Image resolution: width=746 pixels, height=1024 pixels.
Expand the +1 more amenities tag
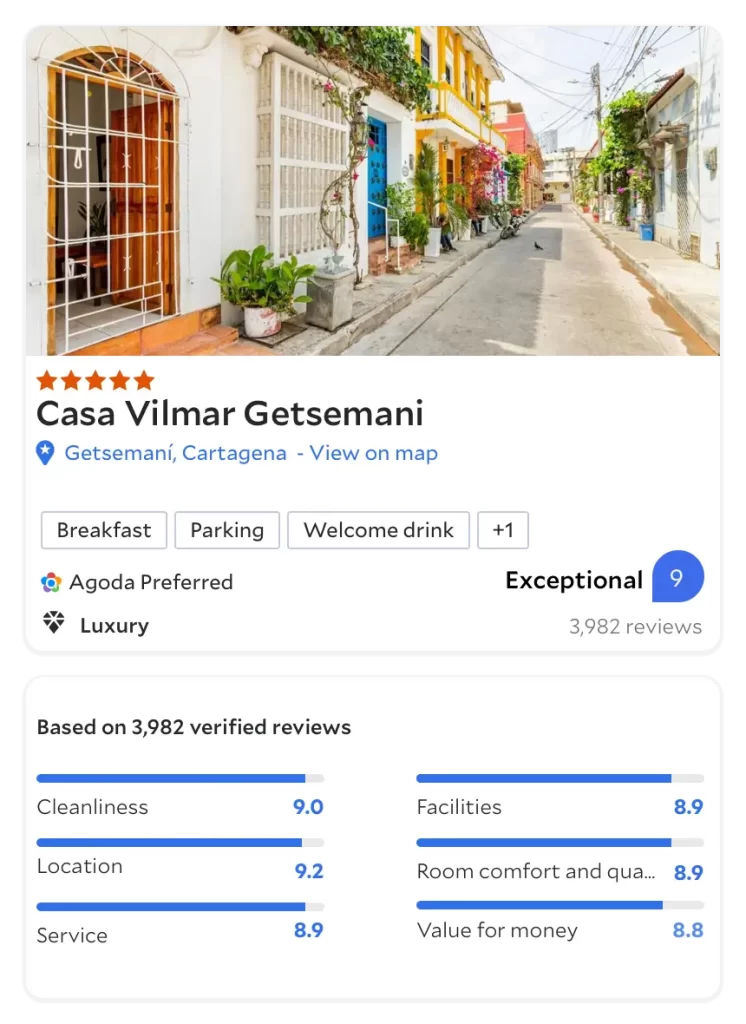point(502,530)
